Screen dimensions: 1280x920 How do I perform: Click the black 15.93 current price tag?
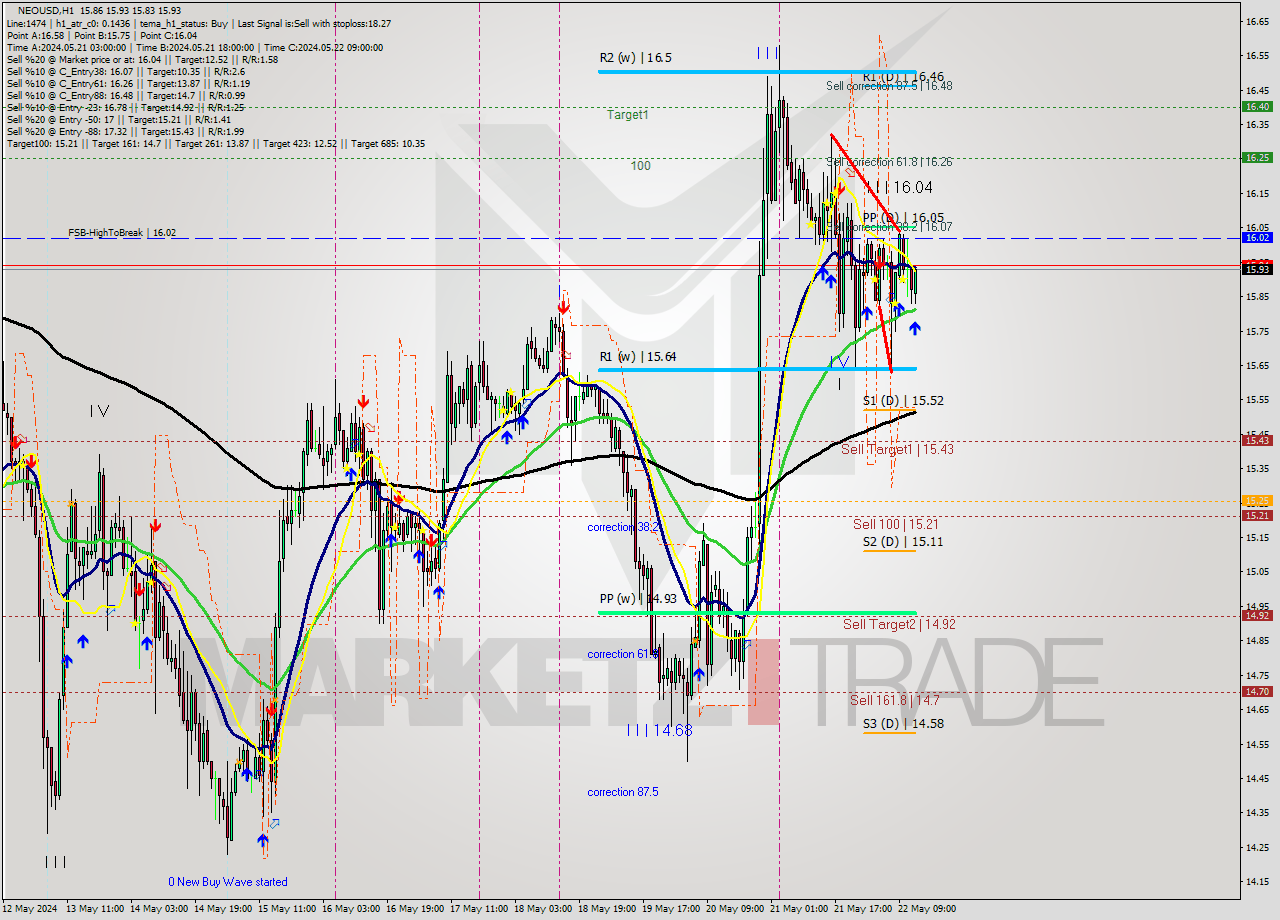point(1257,269)
